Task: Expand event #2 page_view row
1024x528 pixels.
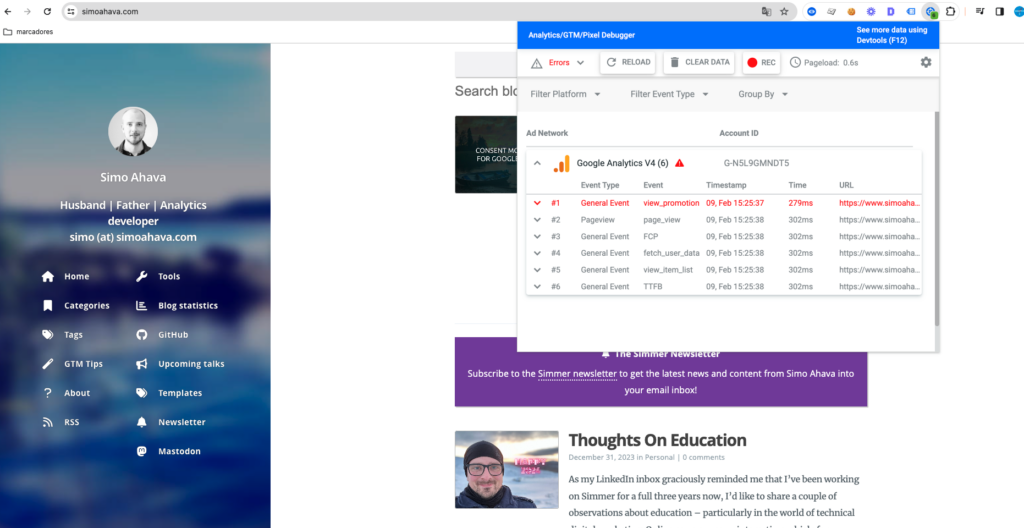Action: pos(537,220)
